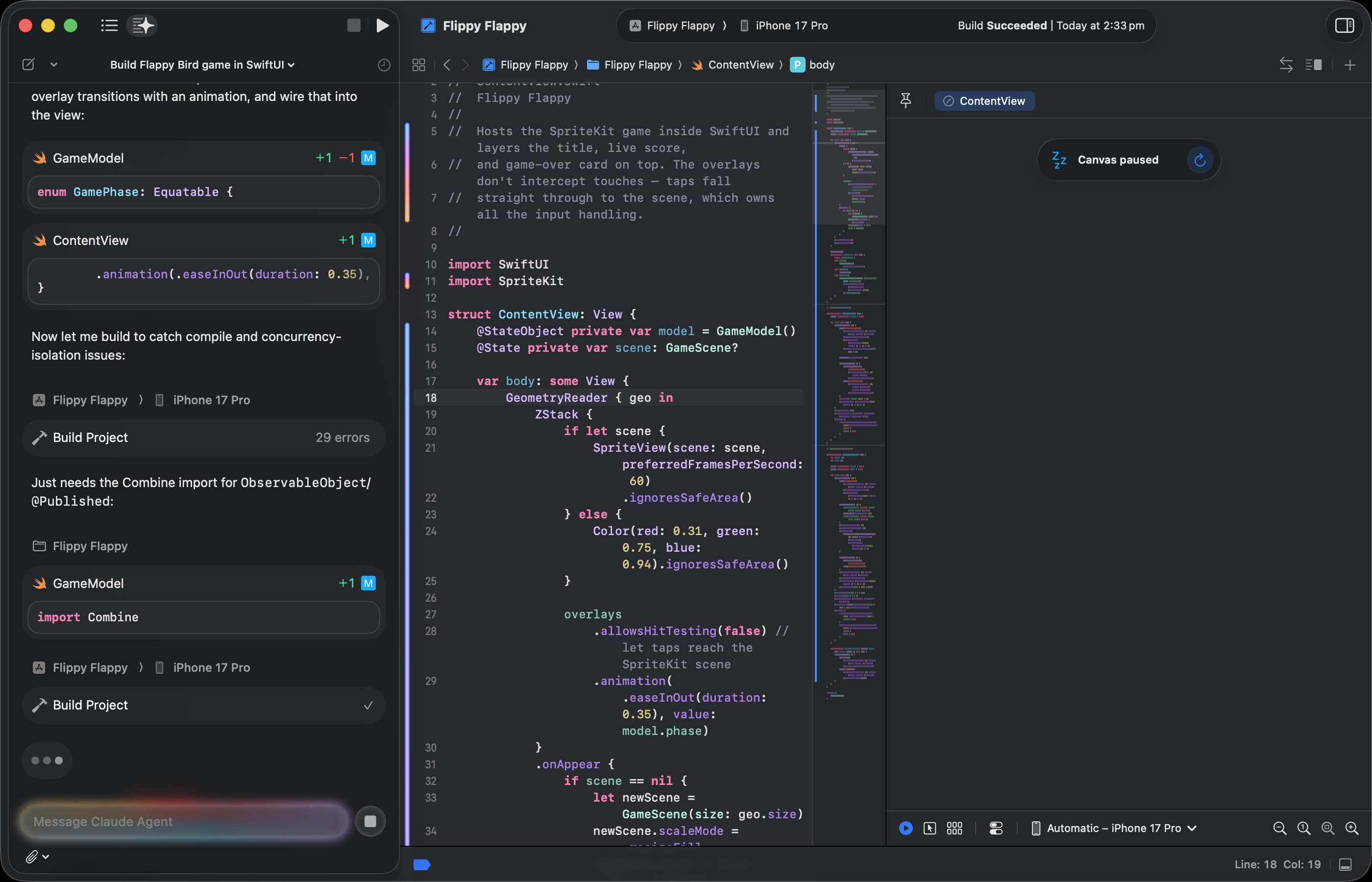Select Flippy Flappy folder in jump bar
This screenshot has width=1372, height=882.
[629, 65]
